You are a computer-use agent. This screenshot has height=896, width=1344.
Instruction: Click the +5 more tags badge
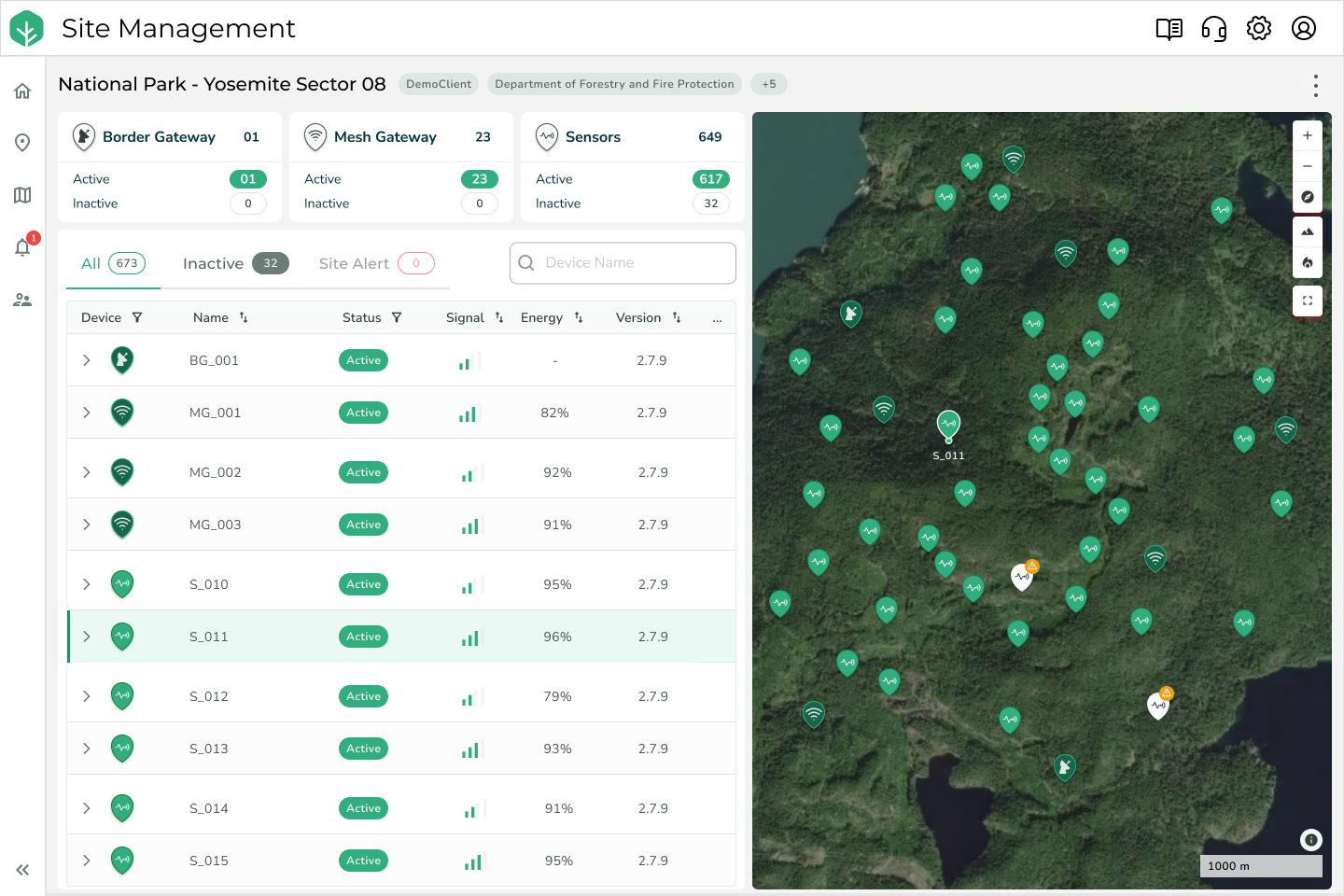768,84
